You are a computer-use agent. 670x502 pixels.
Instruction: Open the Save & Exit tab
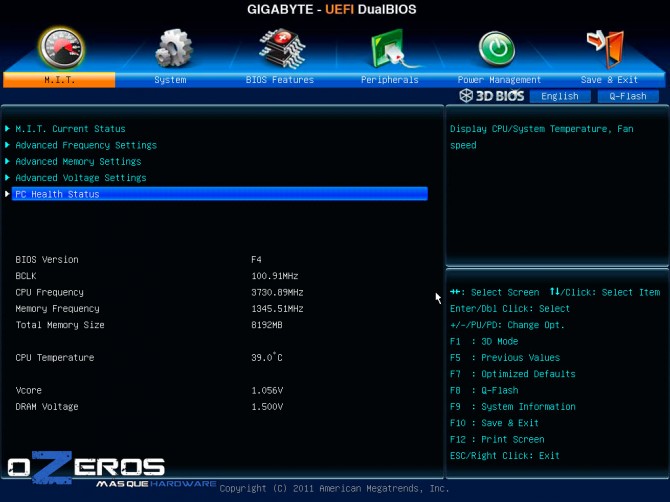tap(609, 80)
